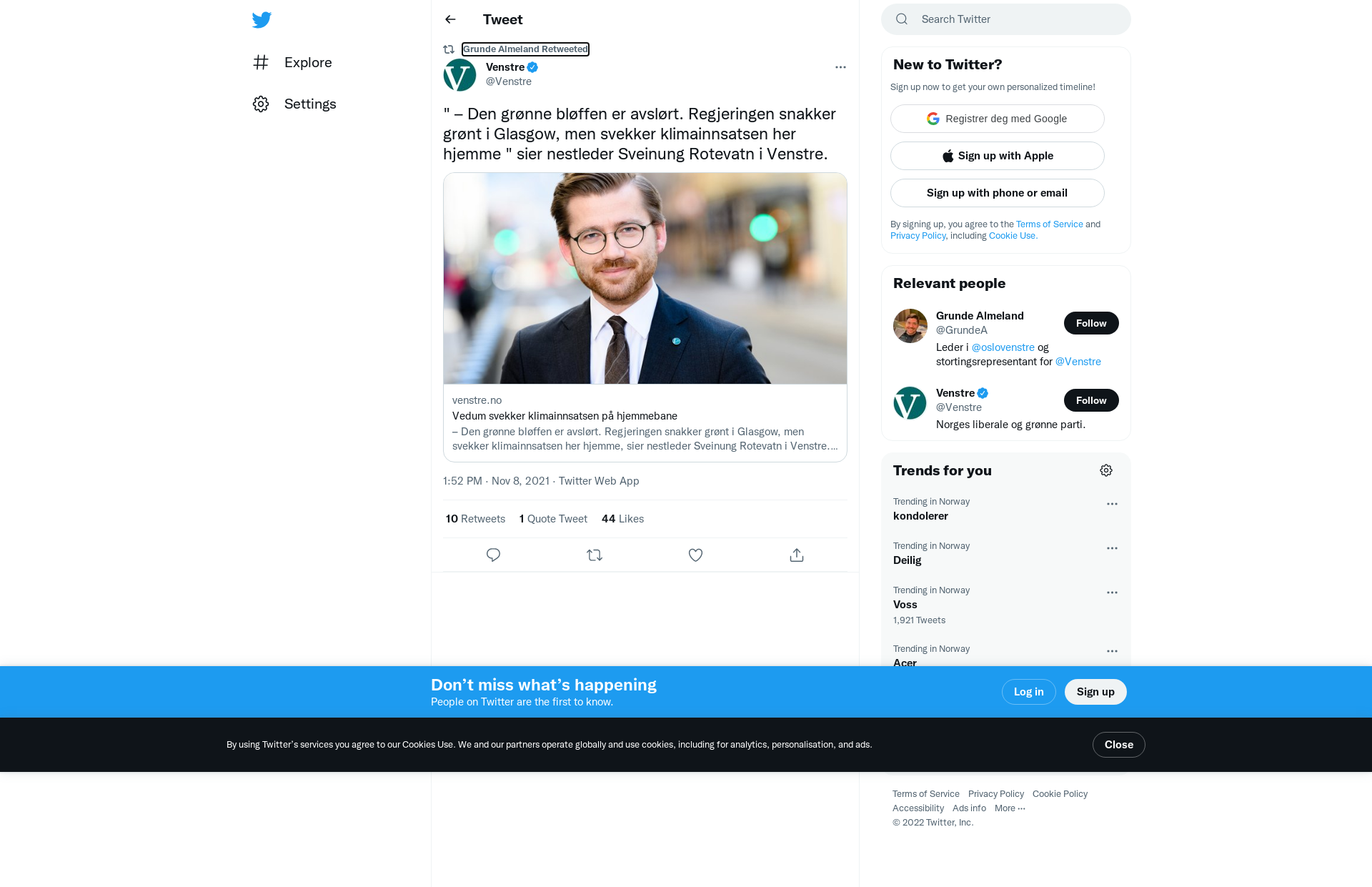Open the Voss trend
Viewport: 1372px width, 887px height.
pos(905,605)
